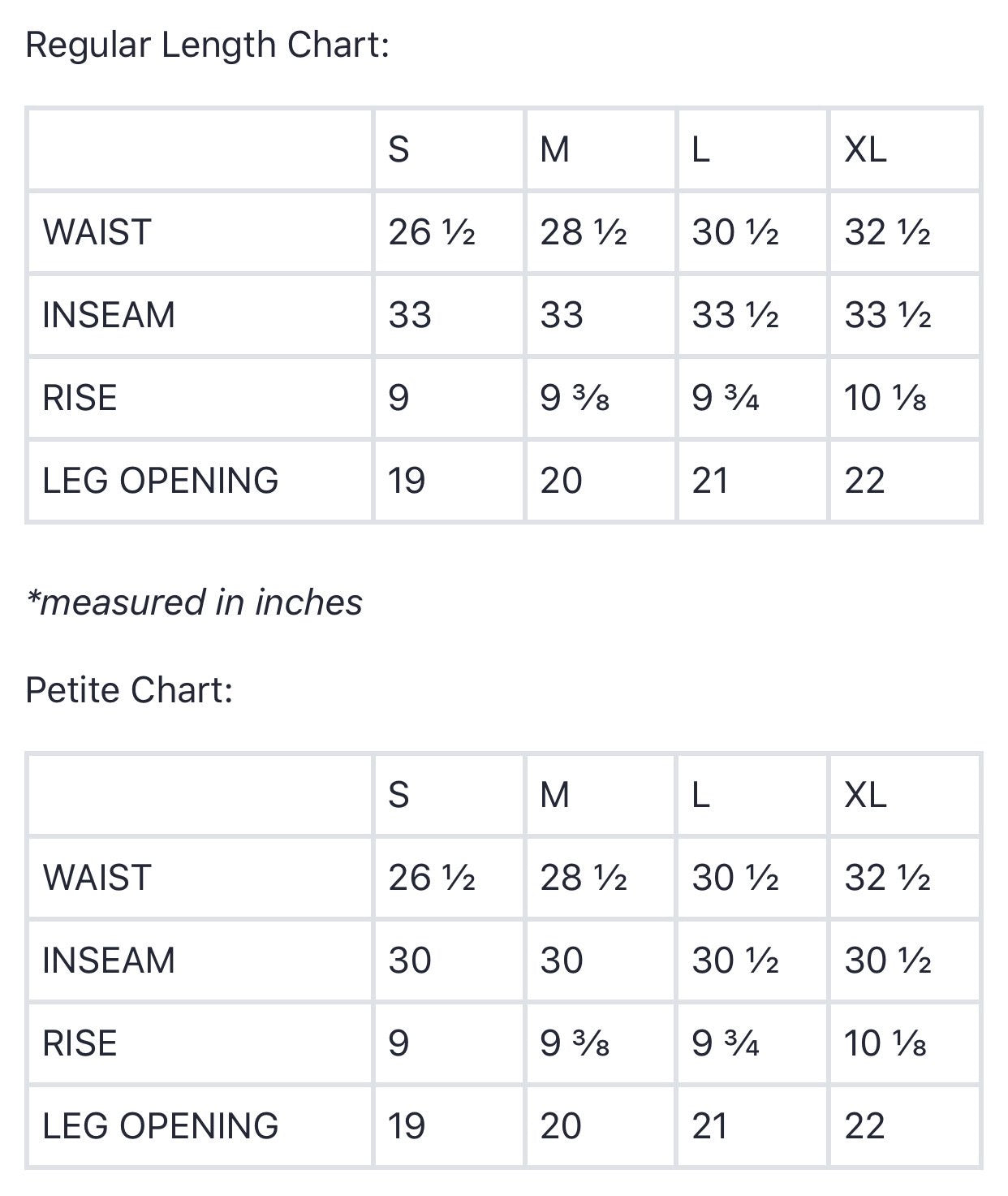The image size is (1008, 1196).
Task: Select the M column header in Petite chart
Action: point(555,795)
